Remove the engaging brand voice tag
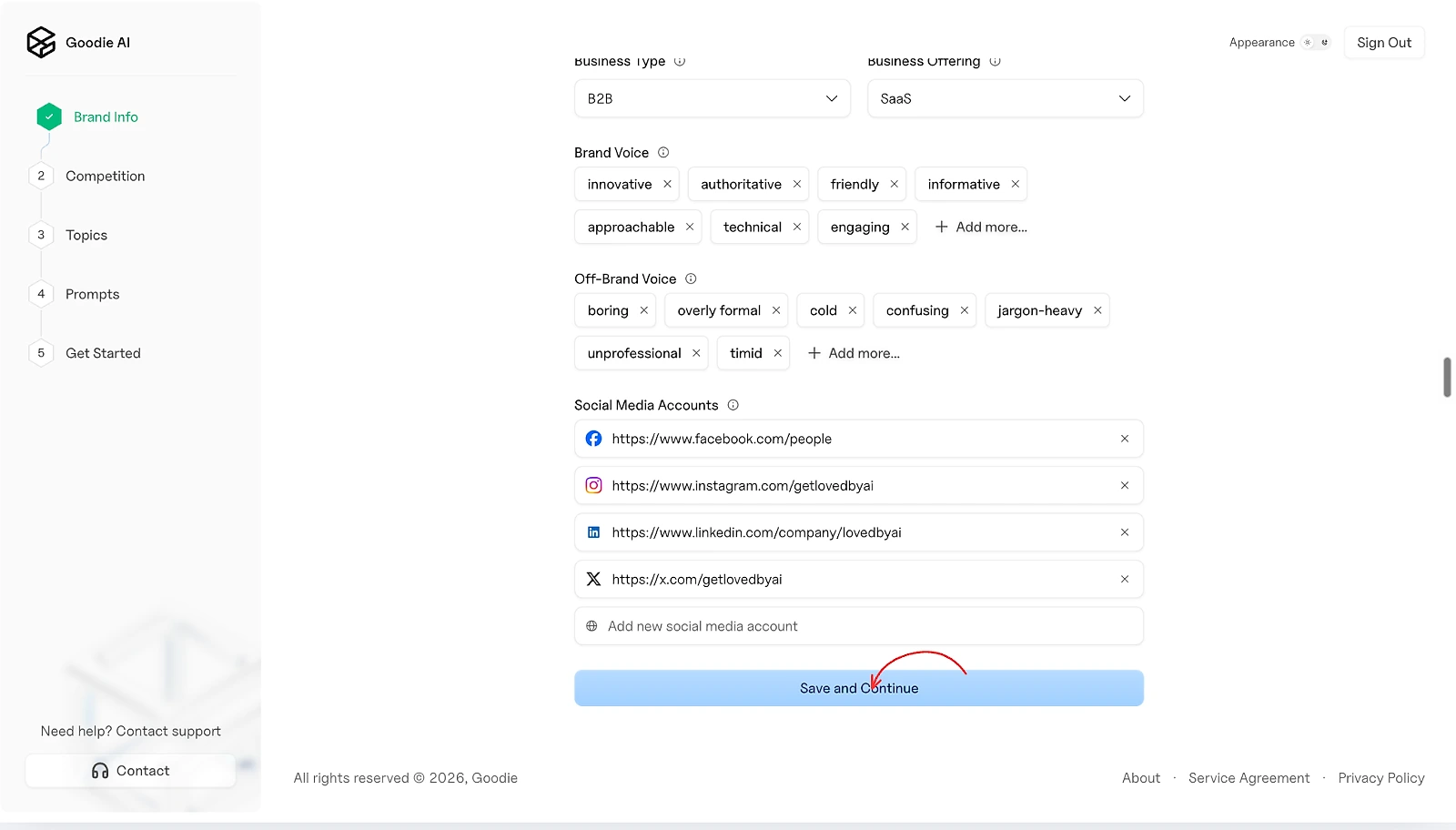 905,227
